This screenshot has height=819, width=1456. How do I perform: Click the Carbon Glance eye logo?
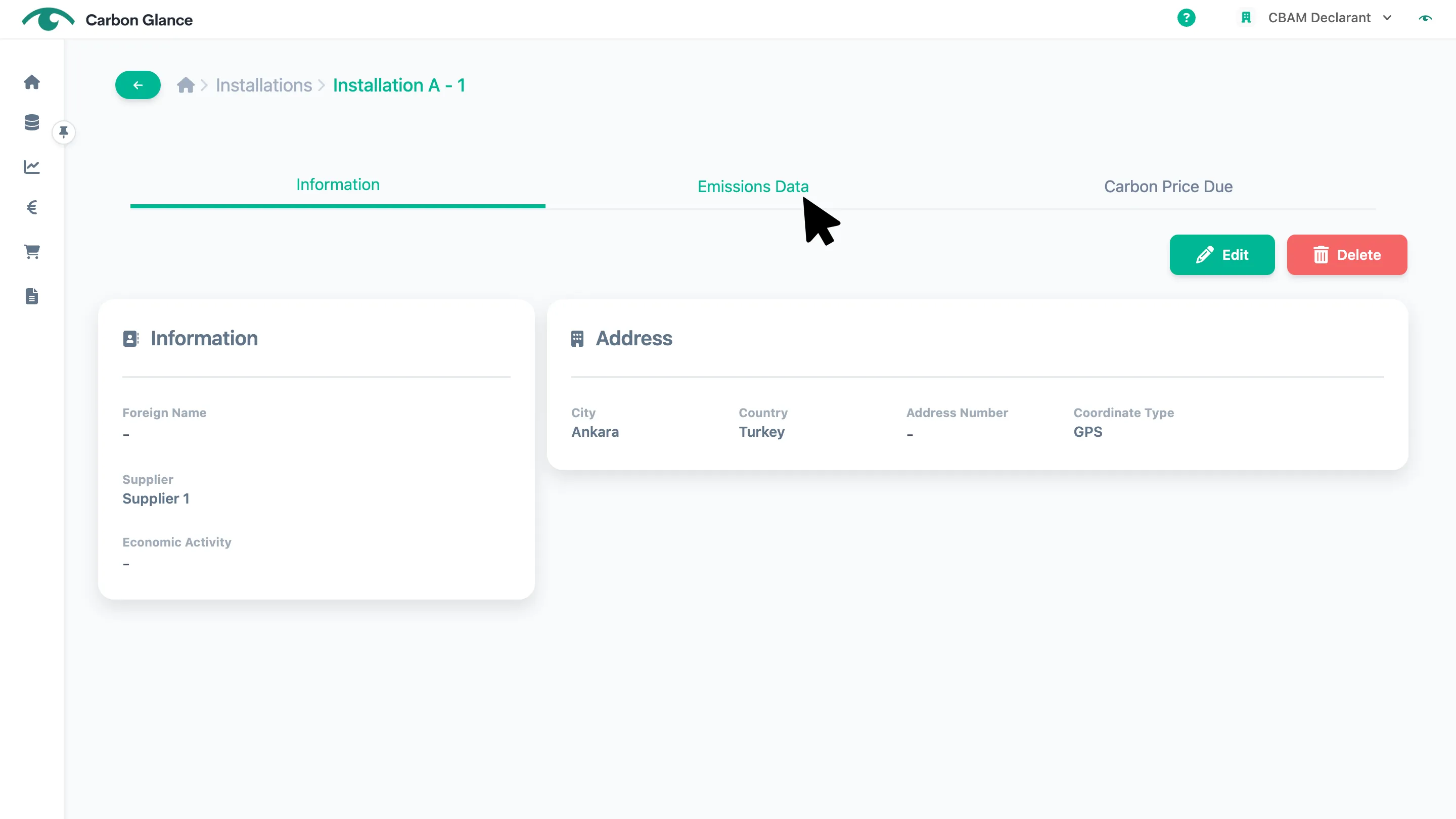coord(48,19)
